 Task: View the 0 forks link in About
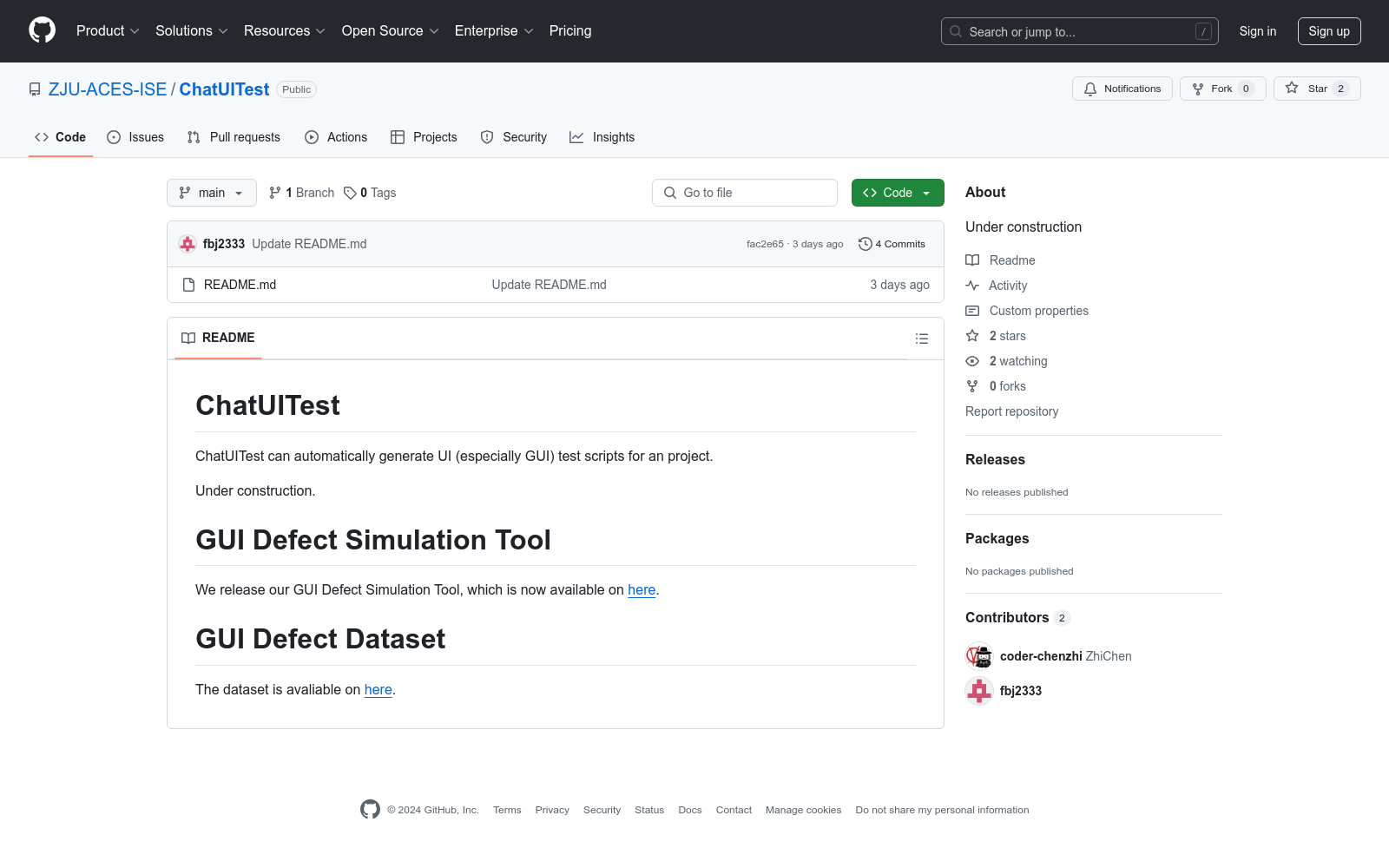(x=996, y=386)
